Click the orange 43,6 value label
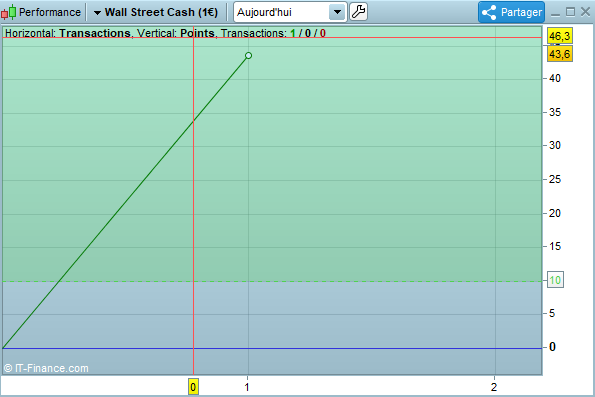Screen dimensions: 595x397 pos(559,54)
